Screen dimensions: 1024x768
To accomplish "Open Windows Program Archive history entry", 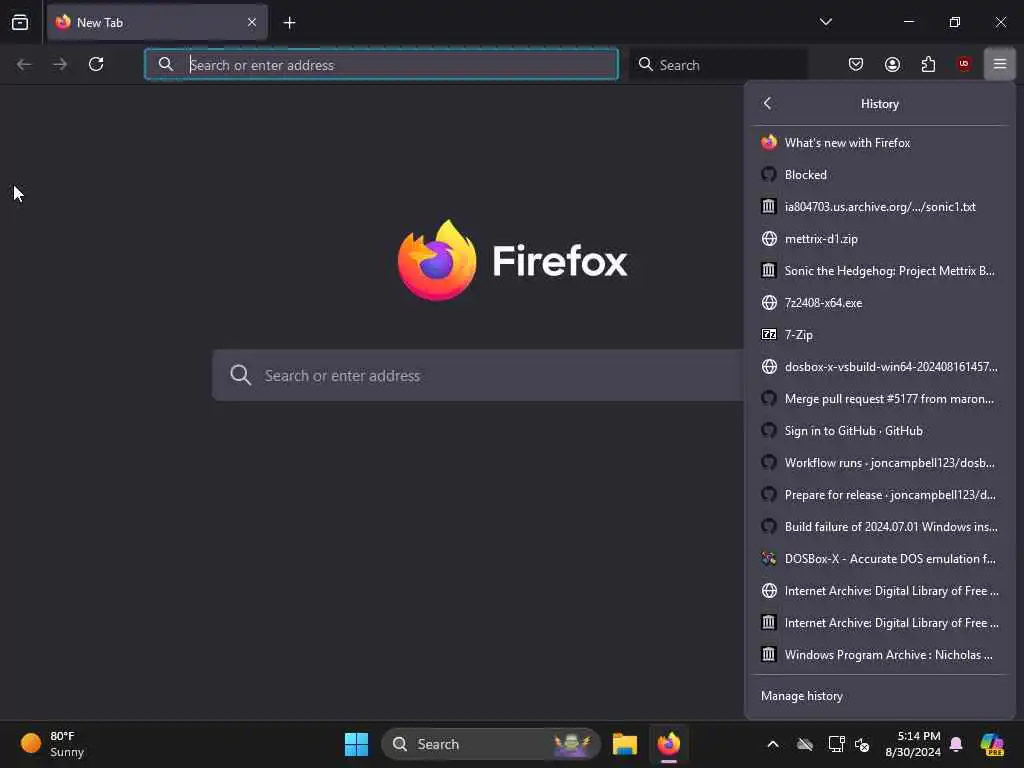I will (x=880, y=654).
